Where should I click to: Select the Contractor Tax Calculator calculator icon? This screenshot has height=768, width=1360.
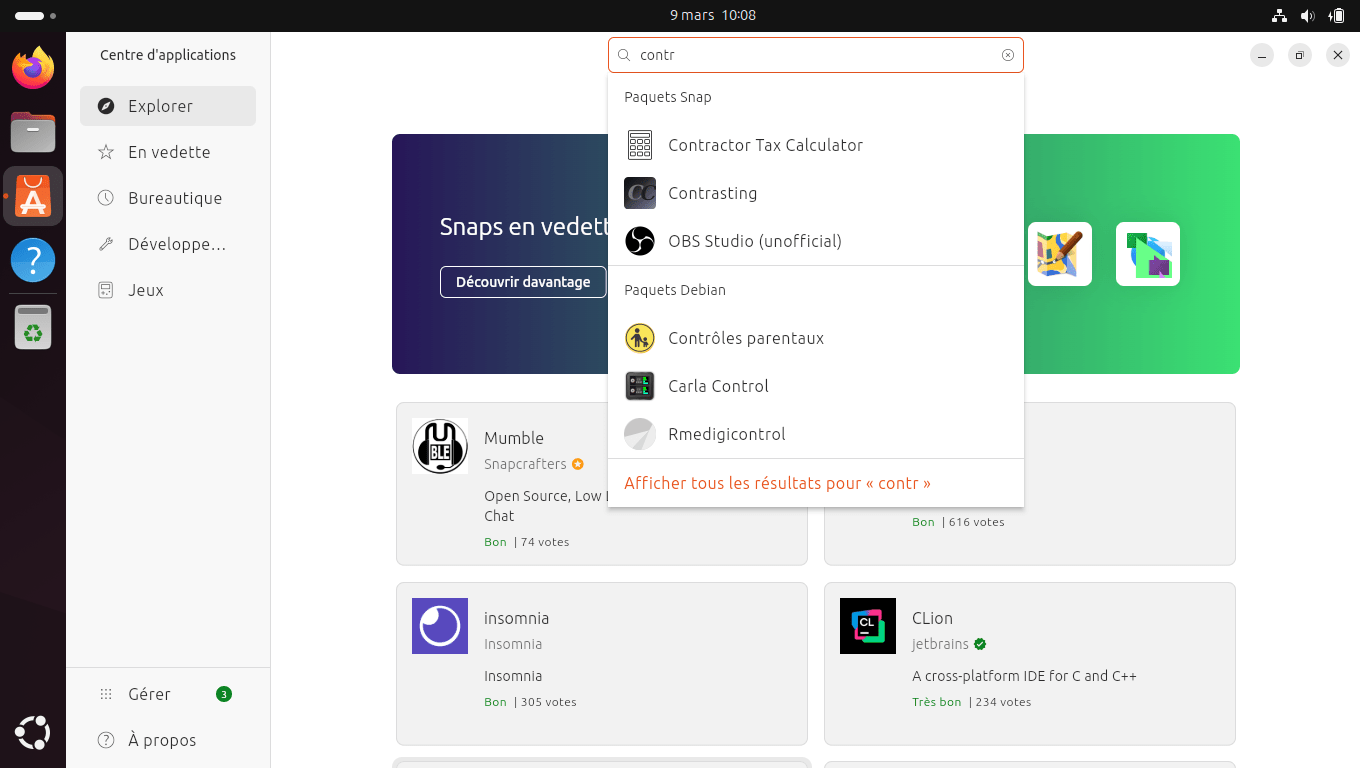[x=640, y=145]
